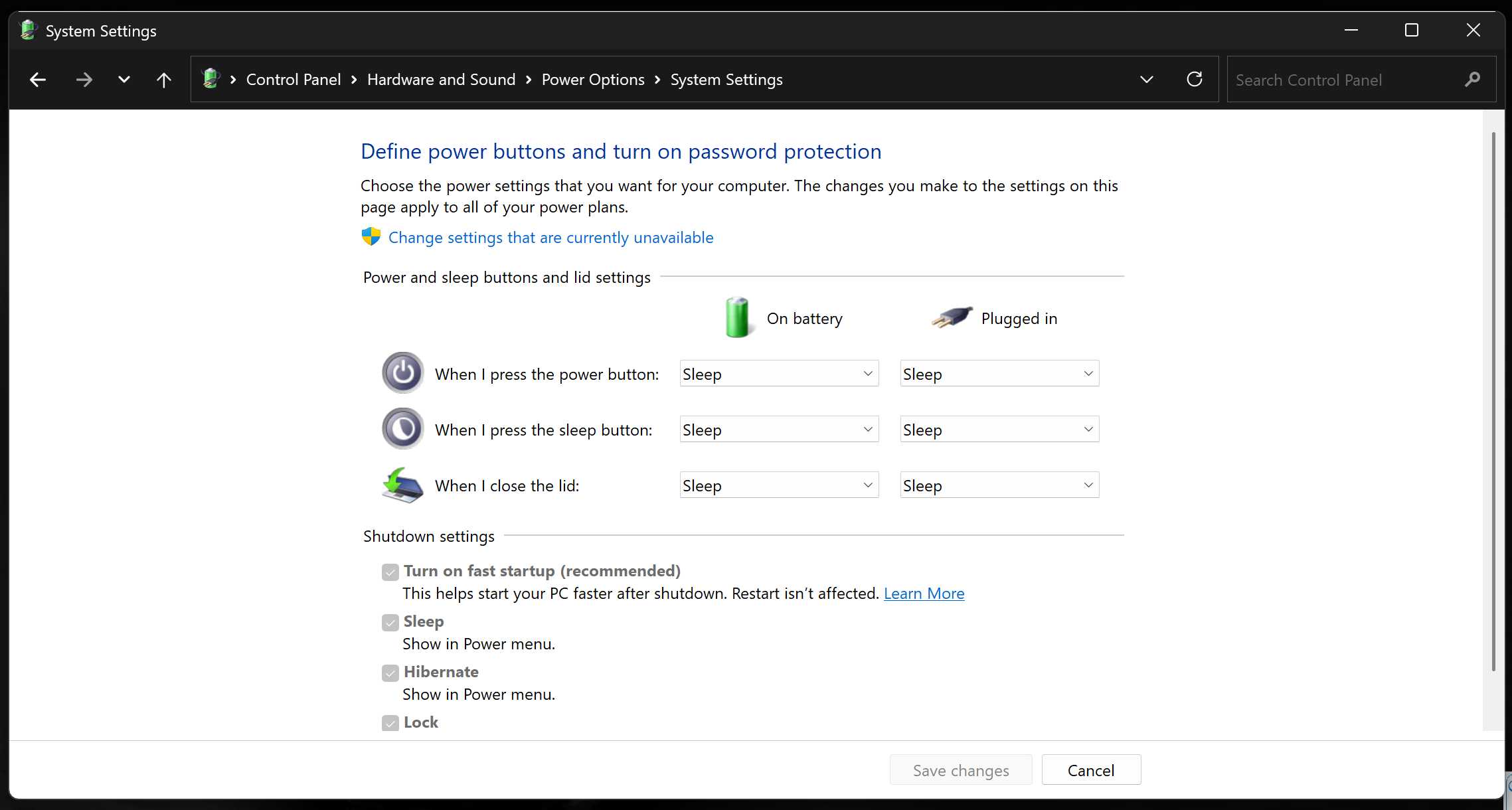Click the laptop lid close icon
Screen dimensions: 1512x810
tap(402, 485)
